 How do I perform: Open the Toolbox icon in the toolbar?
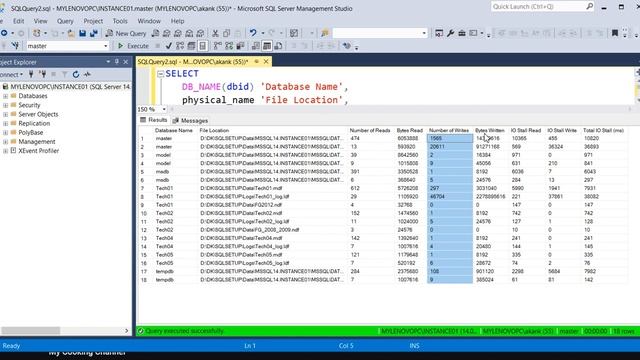pos(462,33)
